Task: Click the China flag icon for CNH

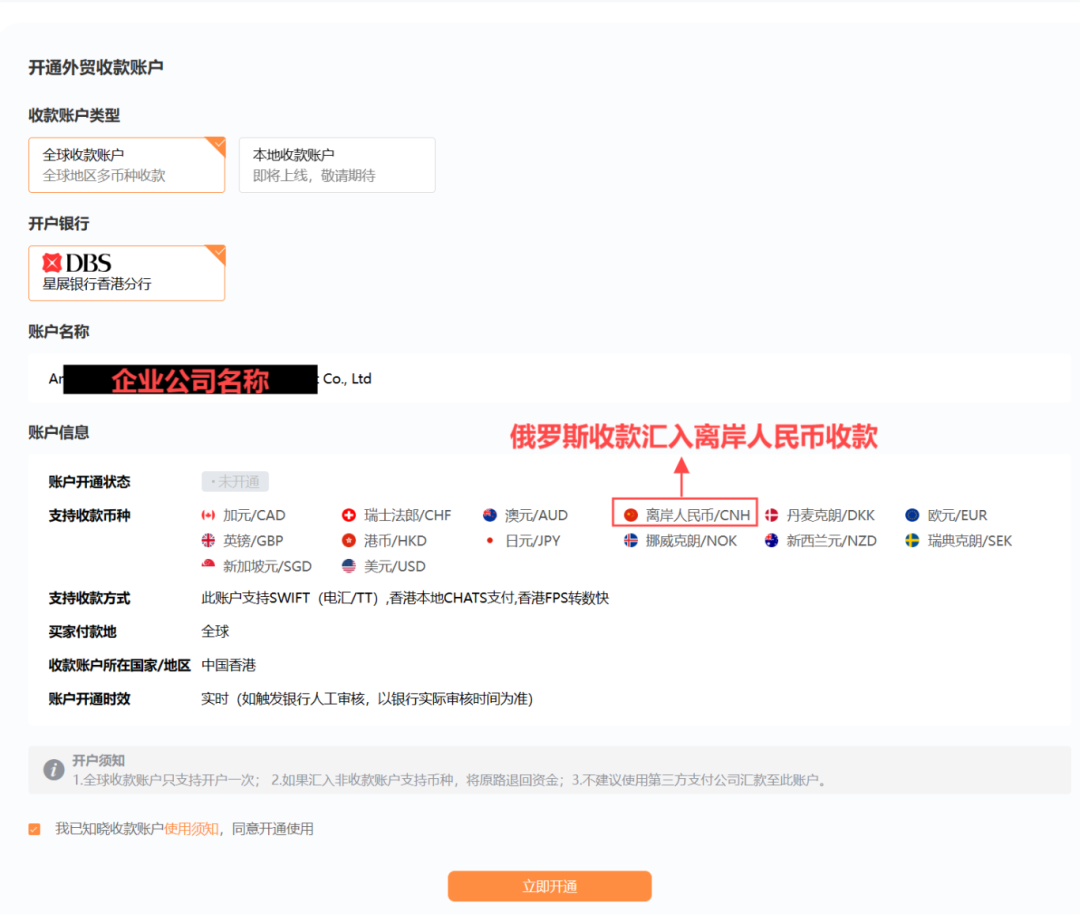Action: 630,515
